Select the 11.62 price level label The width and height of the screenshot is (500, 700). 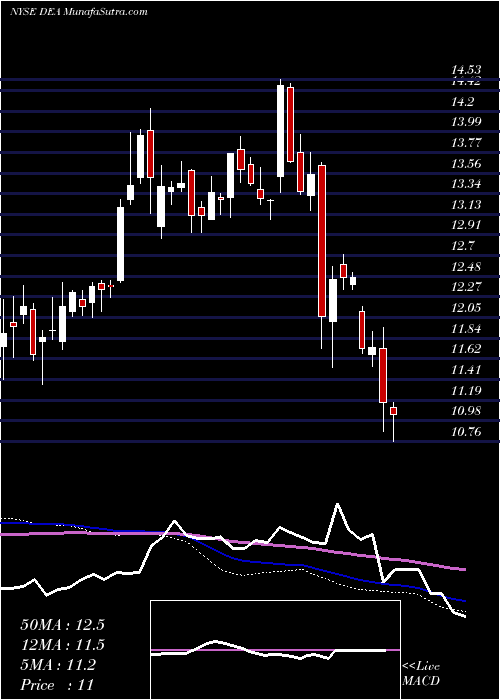466,349
